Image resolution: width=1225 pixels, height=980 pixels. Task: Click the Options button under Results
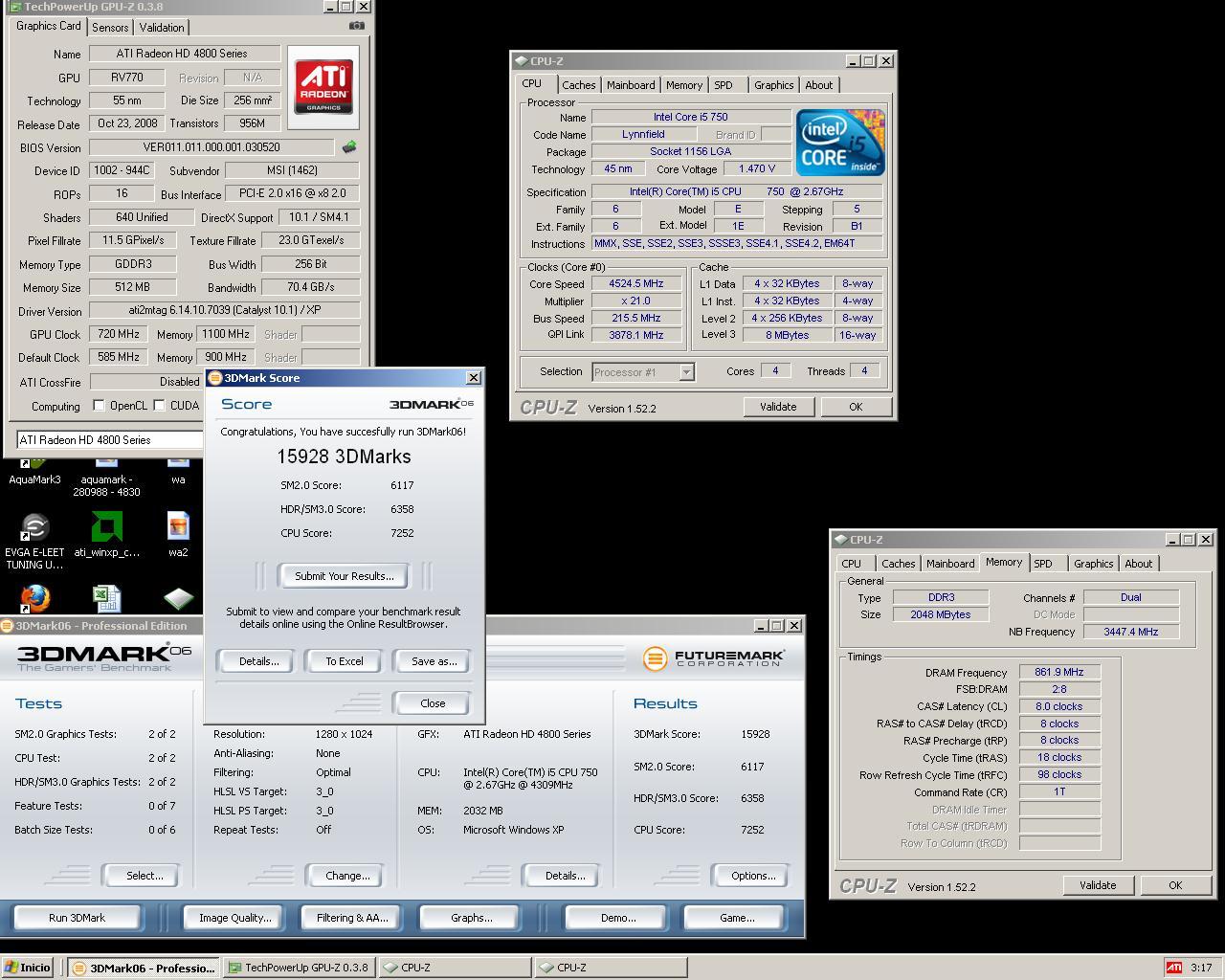pyautogui.click(x=753, y=876)
